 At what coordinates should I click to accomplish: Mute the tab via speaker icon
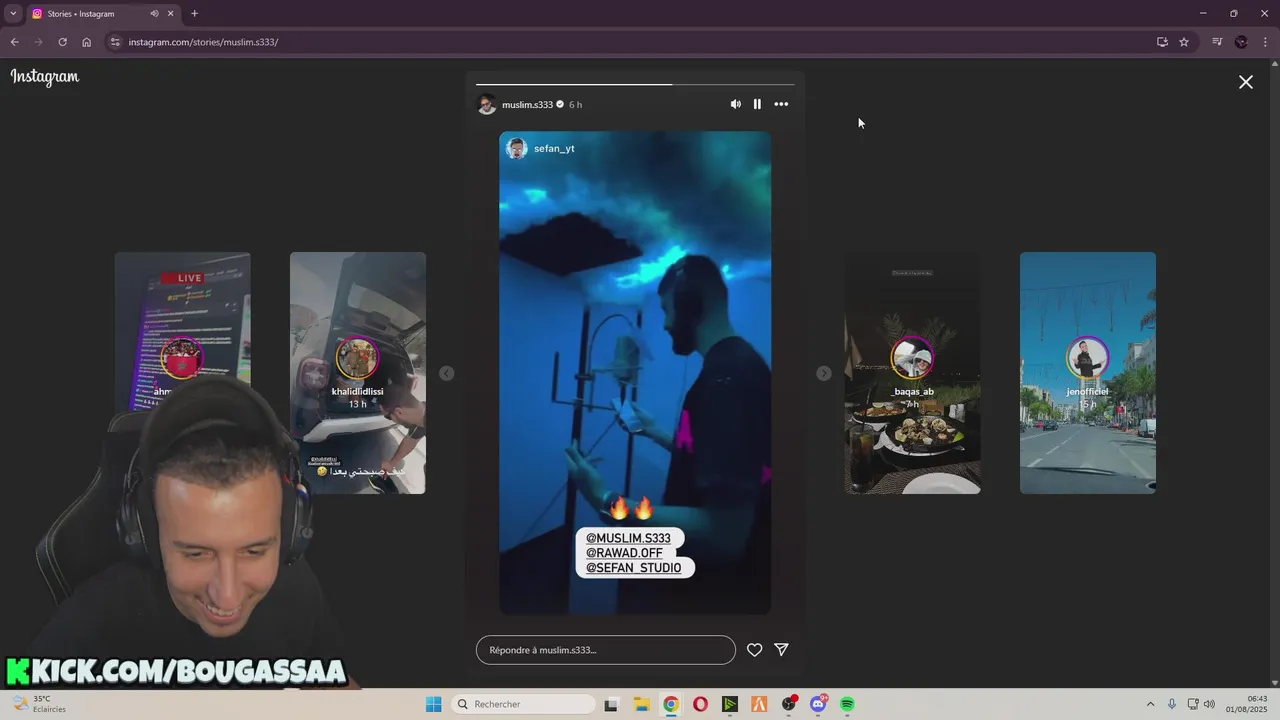[x=154, y=14]
